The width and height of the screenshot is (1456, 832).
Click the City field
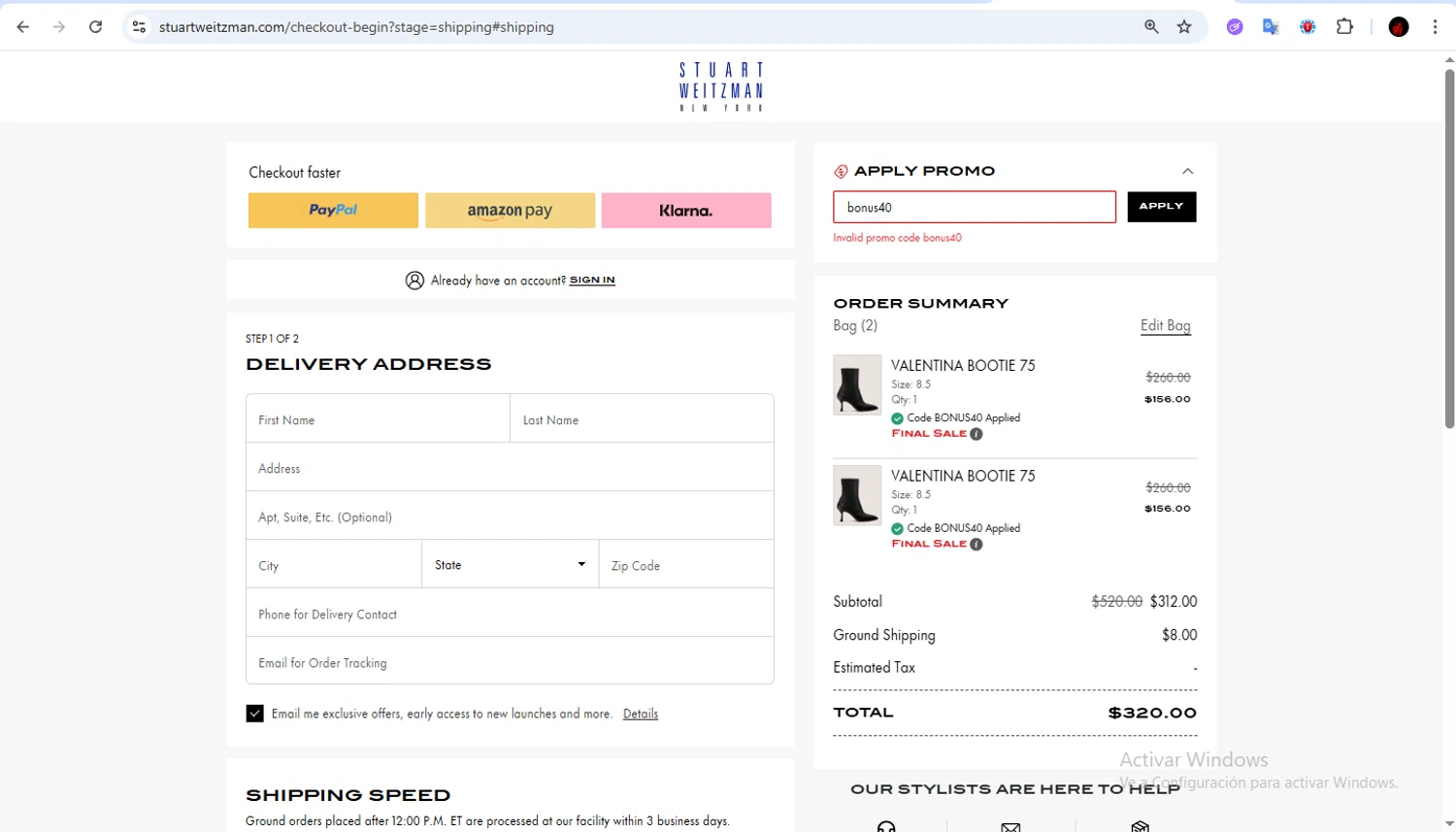(334, 564)
